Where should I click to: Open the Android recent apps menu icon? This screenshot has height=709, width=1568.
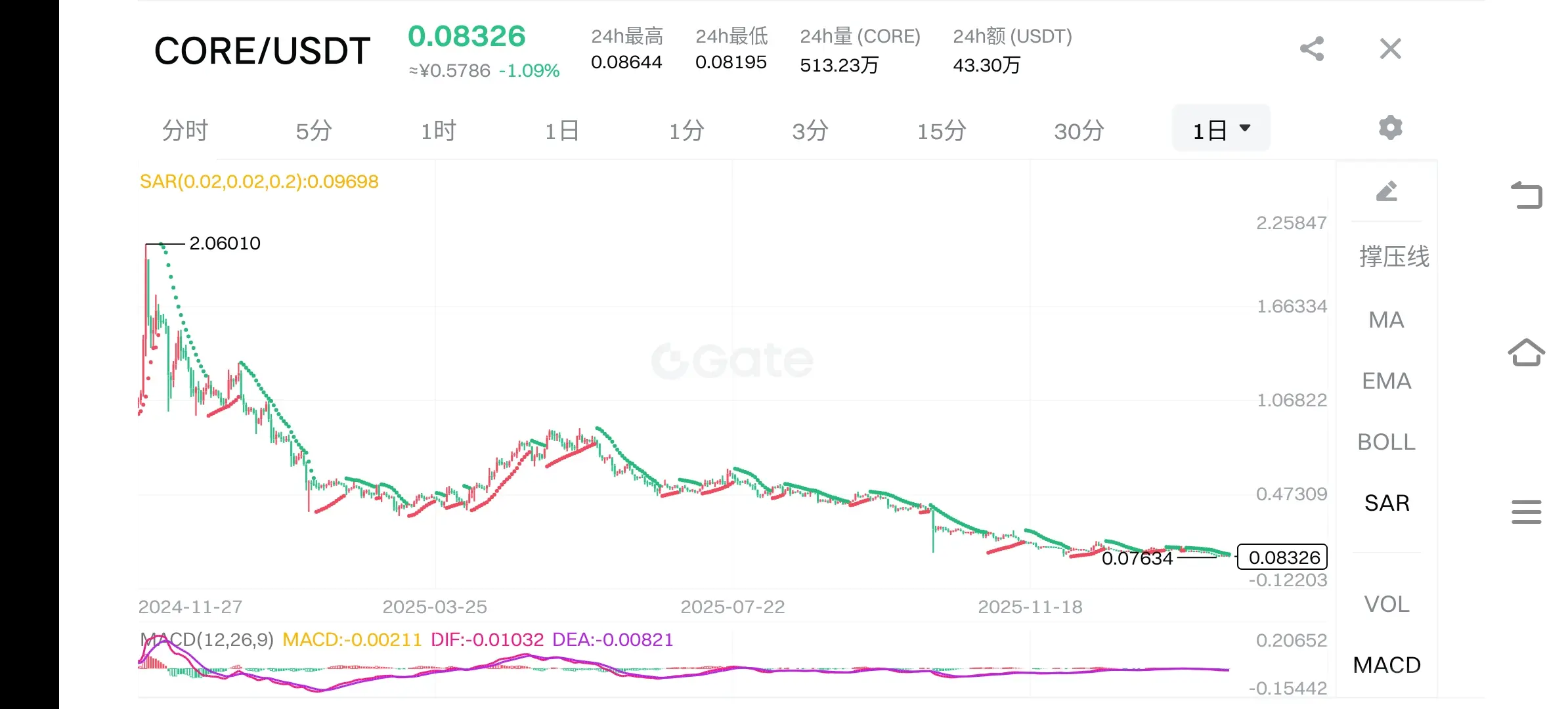(1526, 512)
